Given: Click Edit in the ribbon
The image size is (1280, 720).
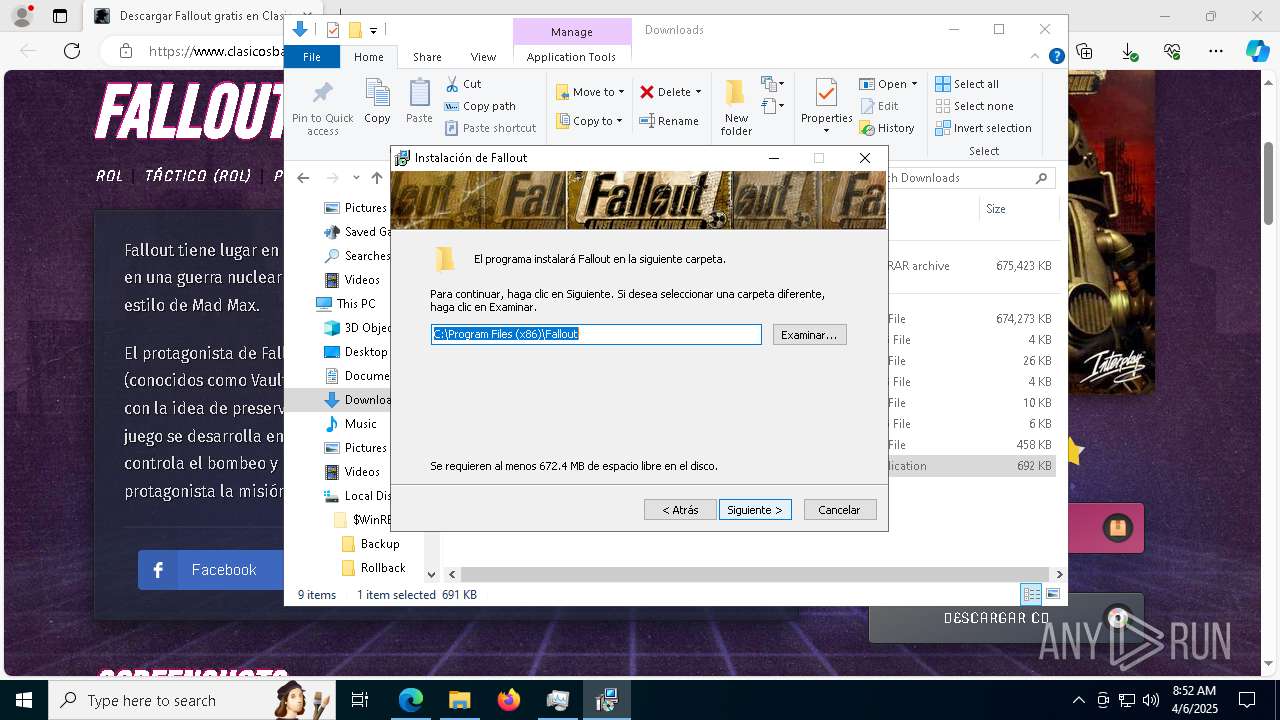Looking at the screenshot, I should tap(879, 106).
